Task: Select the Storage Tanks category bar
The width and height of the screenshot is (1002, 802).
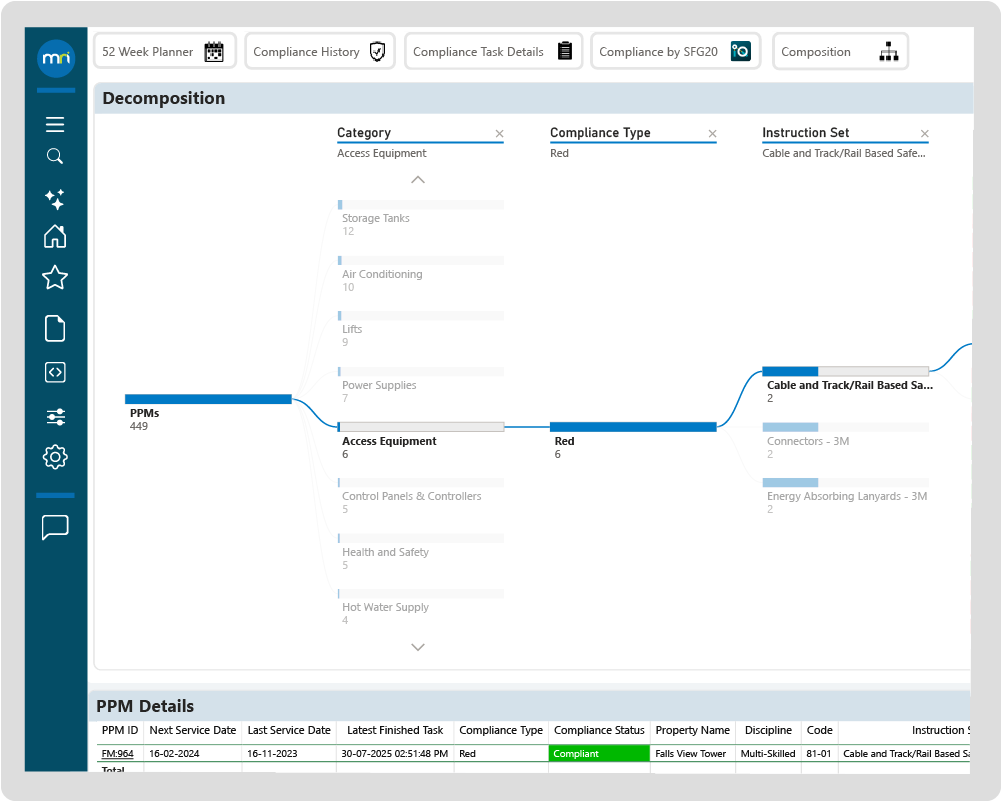Action: pyautogui.click(x=420, y=205)
